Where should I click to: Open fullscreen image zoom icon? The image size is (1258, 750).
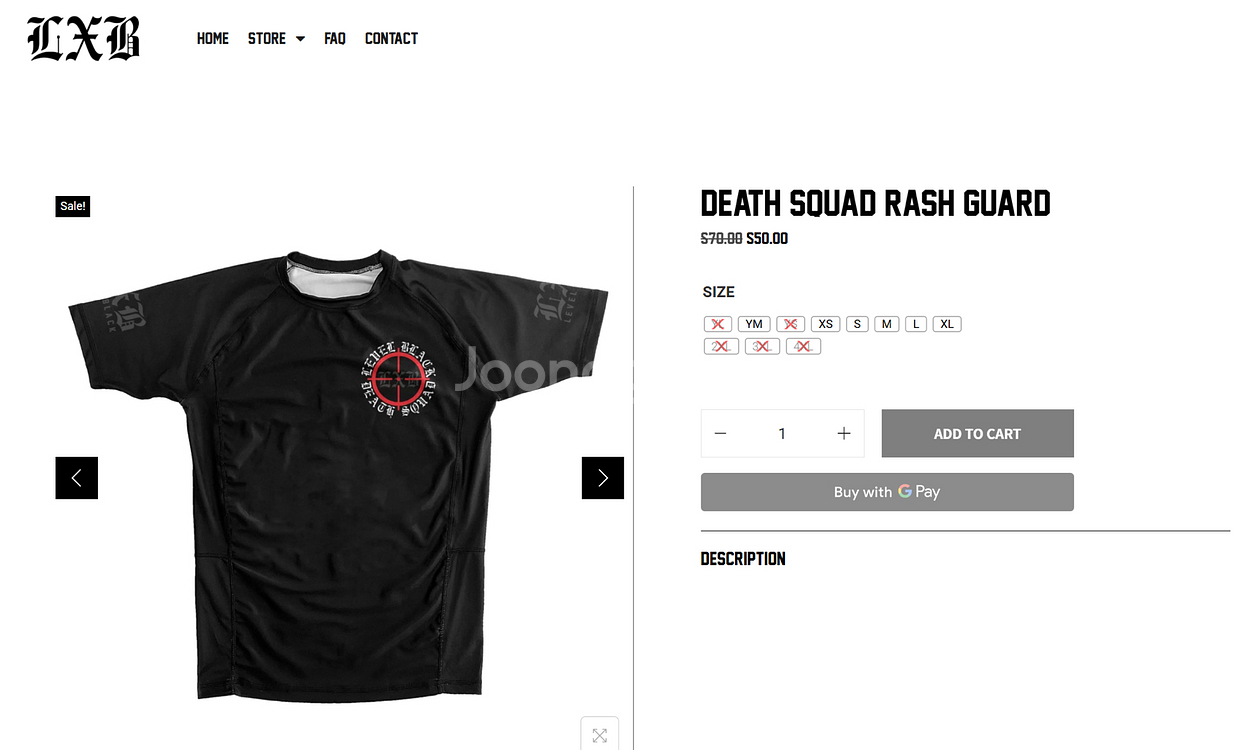[600, 735]
